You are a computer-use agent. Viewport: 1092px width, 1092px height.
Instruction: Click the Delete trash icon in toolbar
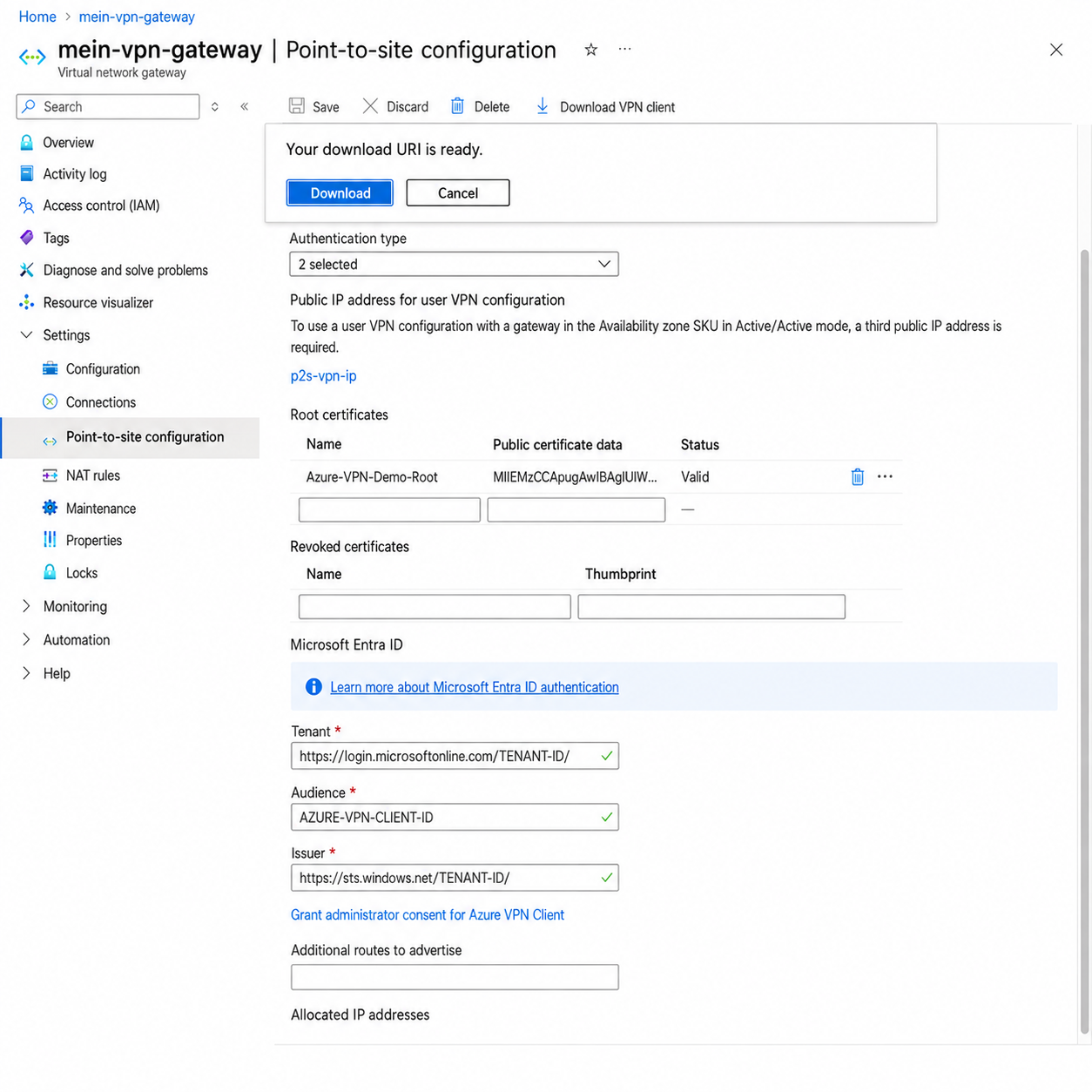457,106
